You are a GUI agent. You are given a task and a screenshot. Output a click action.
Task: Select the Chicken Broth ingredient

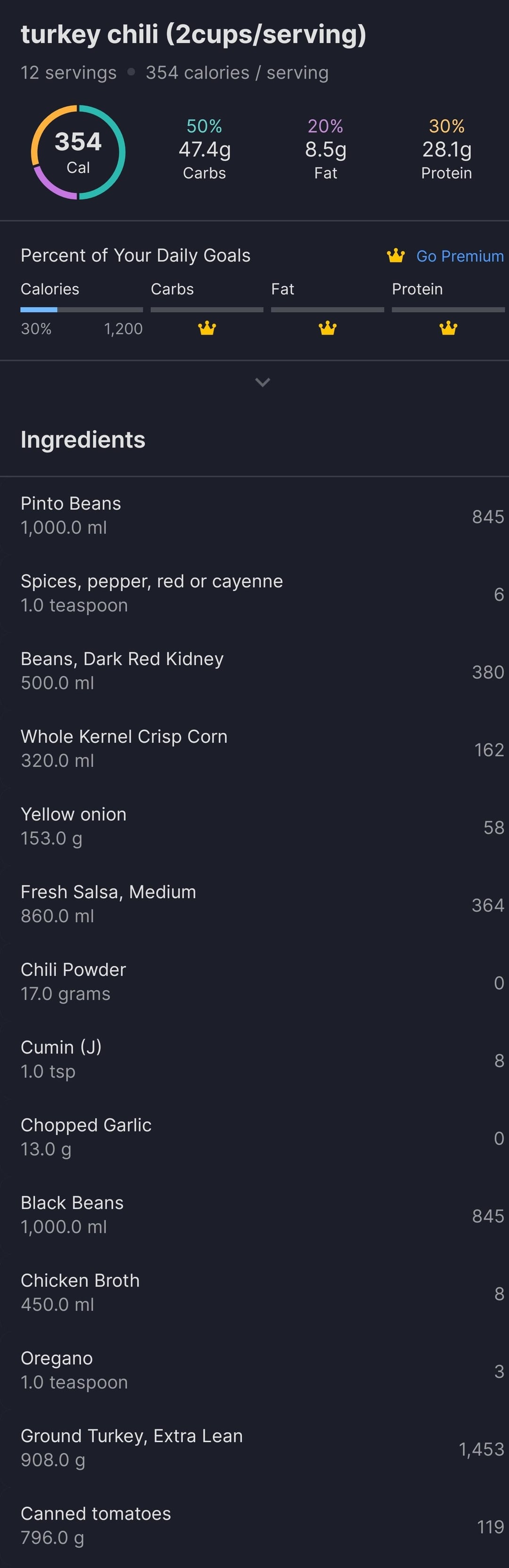click(x=254, y=1293)
